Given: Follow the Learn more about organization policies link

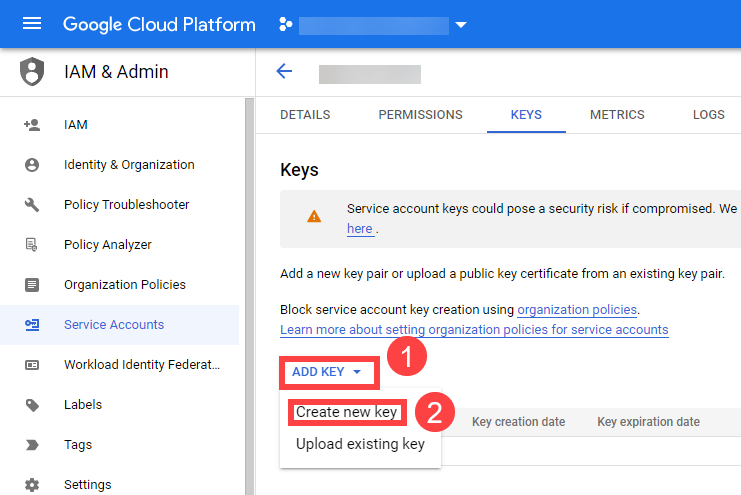Looking at the screenshot, I should coord(474,330).
